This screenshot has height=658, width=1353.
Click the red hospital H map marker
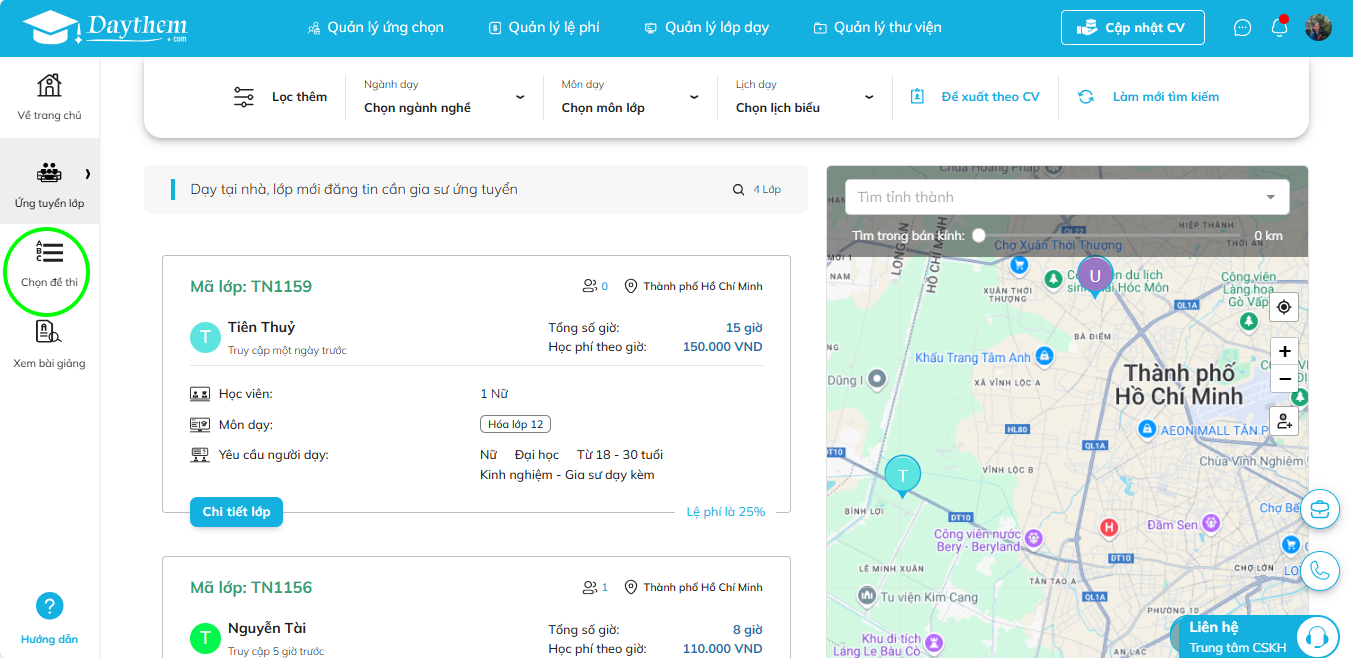click(1108, 527)
